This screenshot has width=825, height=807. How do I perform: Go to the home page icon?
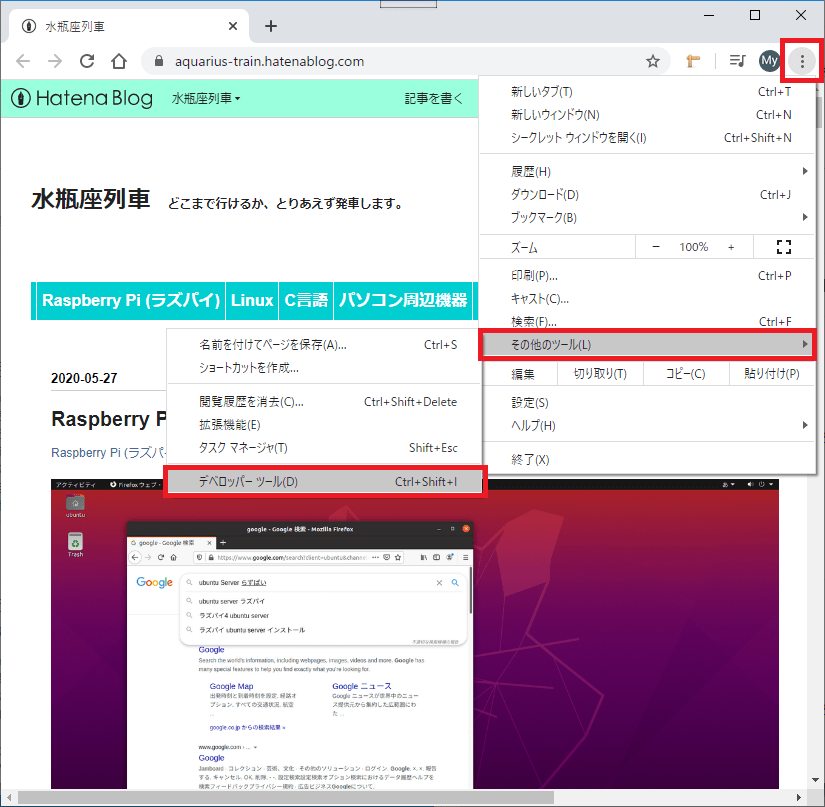119,62
